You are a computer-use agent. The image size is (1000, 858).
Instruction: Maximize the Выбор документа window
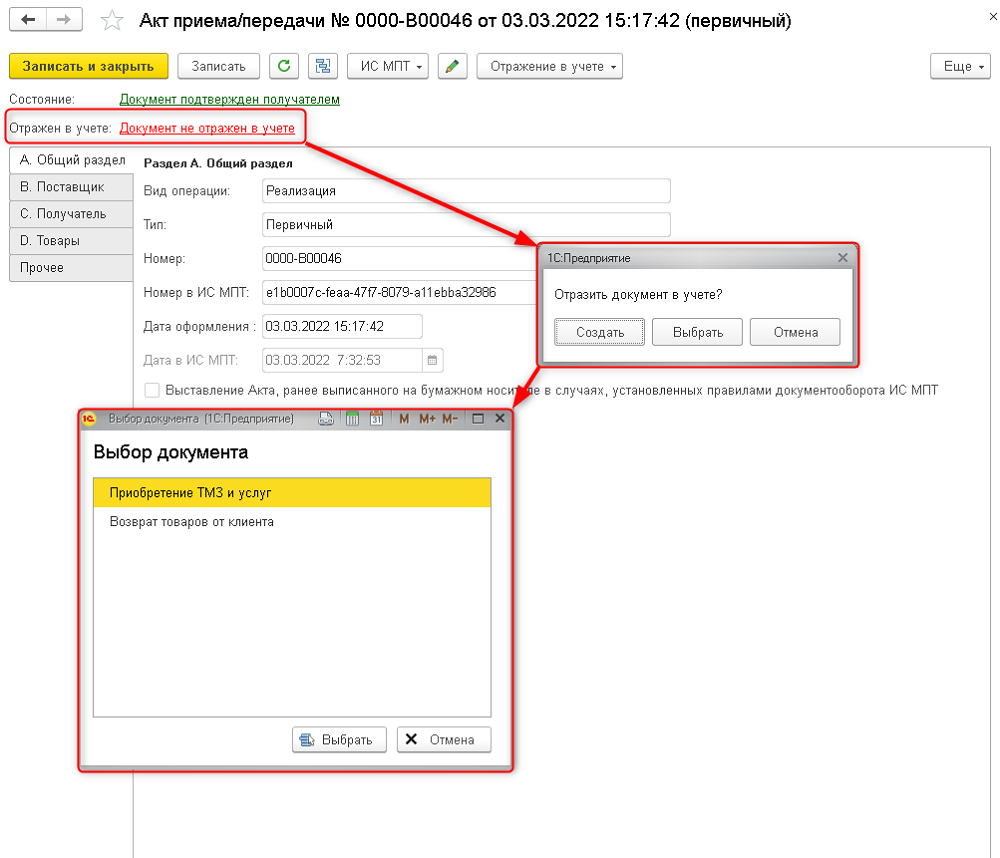pos(478,418)
